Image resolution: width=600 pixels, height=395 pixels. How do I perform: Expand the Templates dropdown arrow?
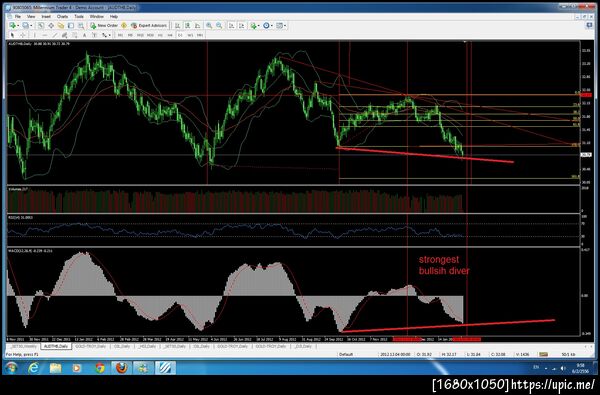[285, 26]
